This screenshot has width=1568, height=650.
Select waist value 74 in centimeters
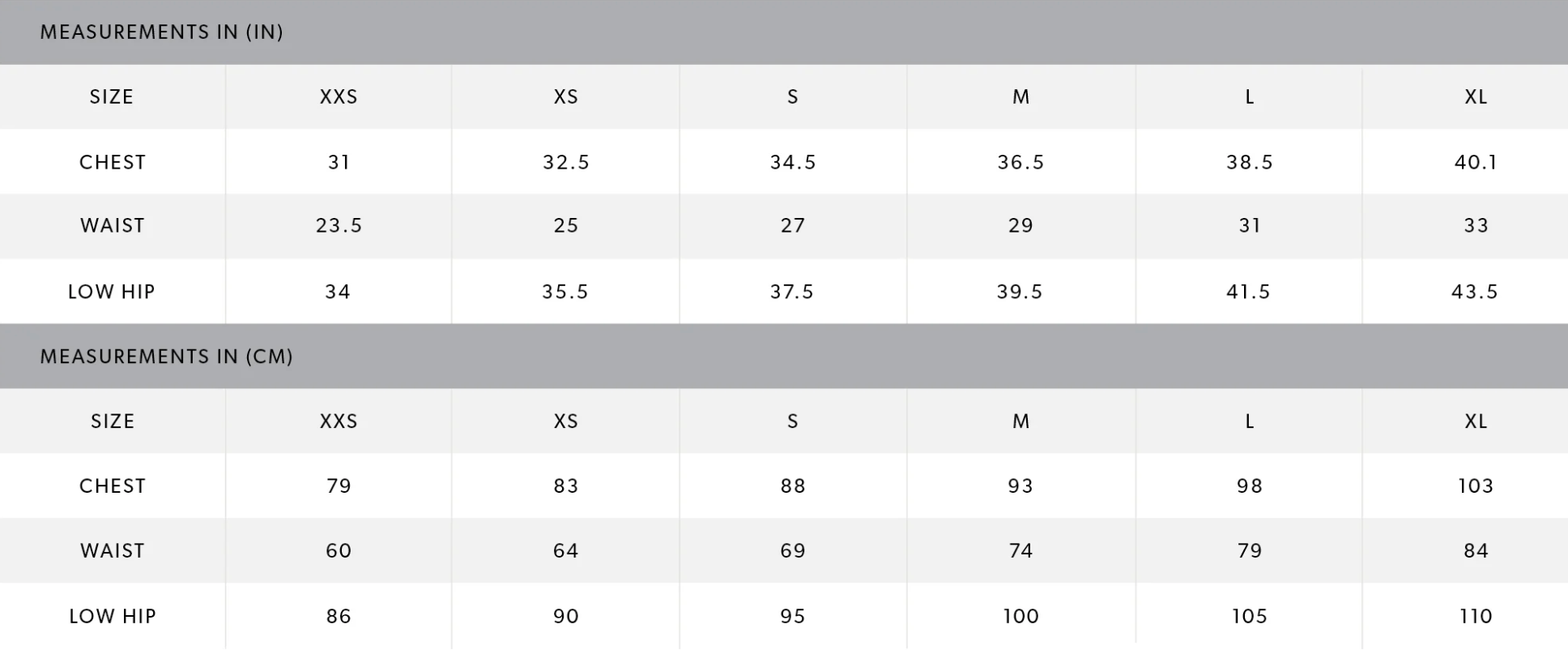tap(1020, 551)
